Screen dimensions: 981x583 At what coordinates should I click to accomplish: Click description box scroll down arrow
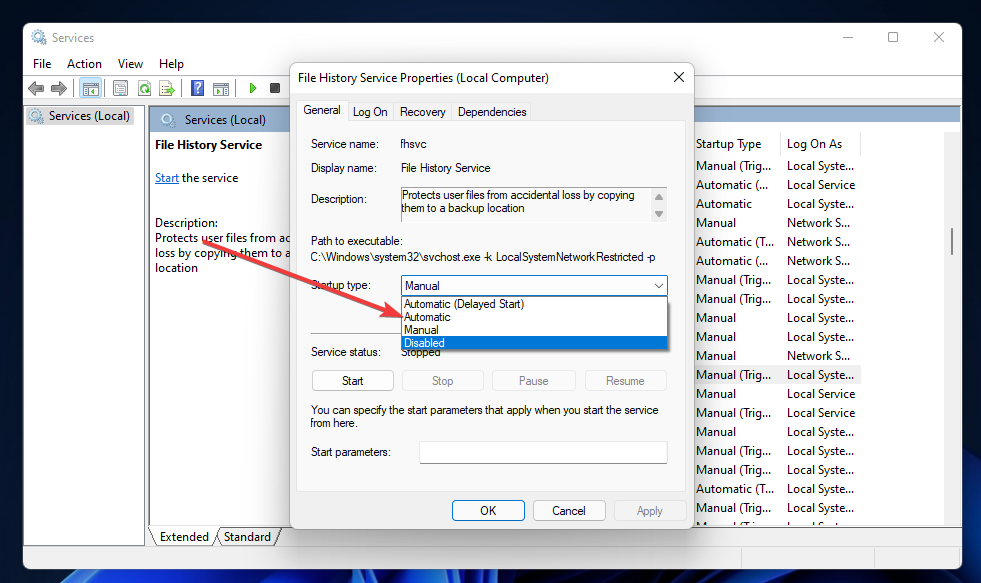[659, 214]
